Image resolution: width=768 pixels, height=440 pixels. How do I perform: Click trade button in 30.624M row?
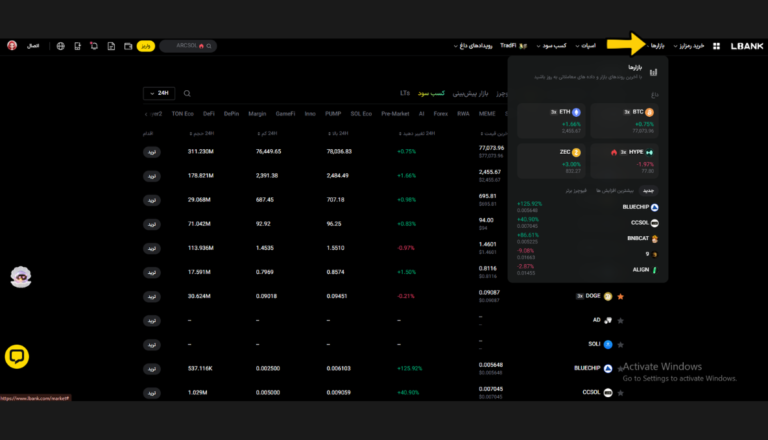[x=152, y=296]
